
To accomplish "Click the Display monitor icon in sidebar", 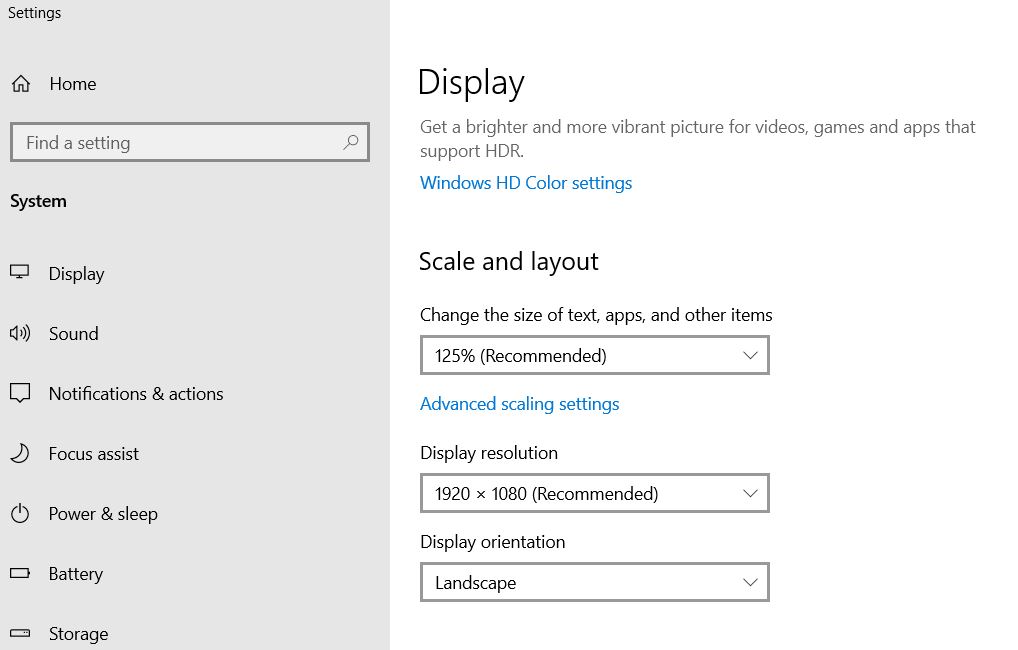I will 19,272.
